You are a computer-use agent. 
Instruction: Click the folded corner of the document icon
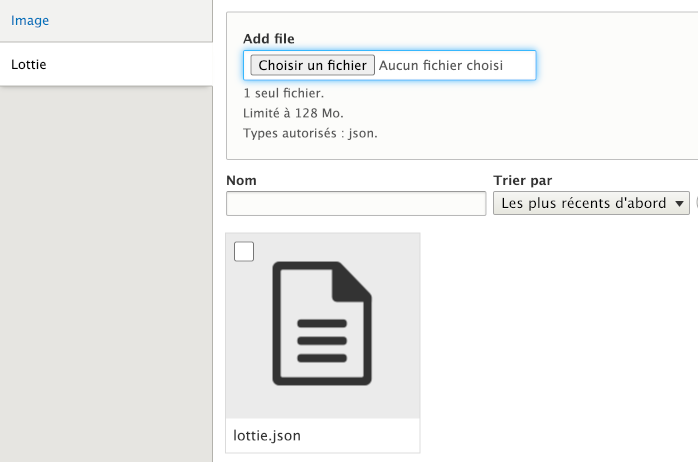pyautogui.click(x=355, y=277)
